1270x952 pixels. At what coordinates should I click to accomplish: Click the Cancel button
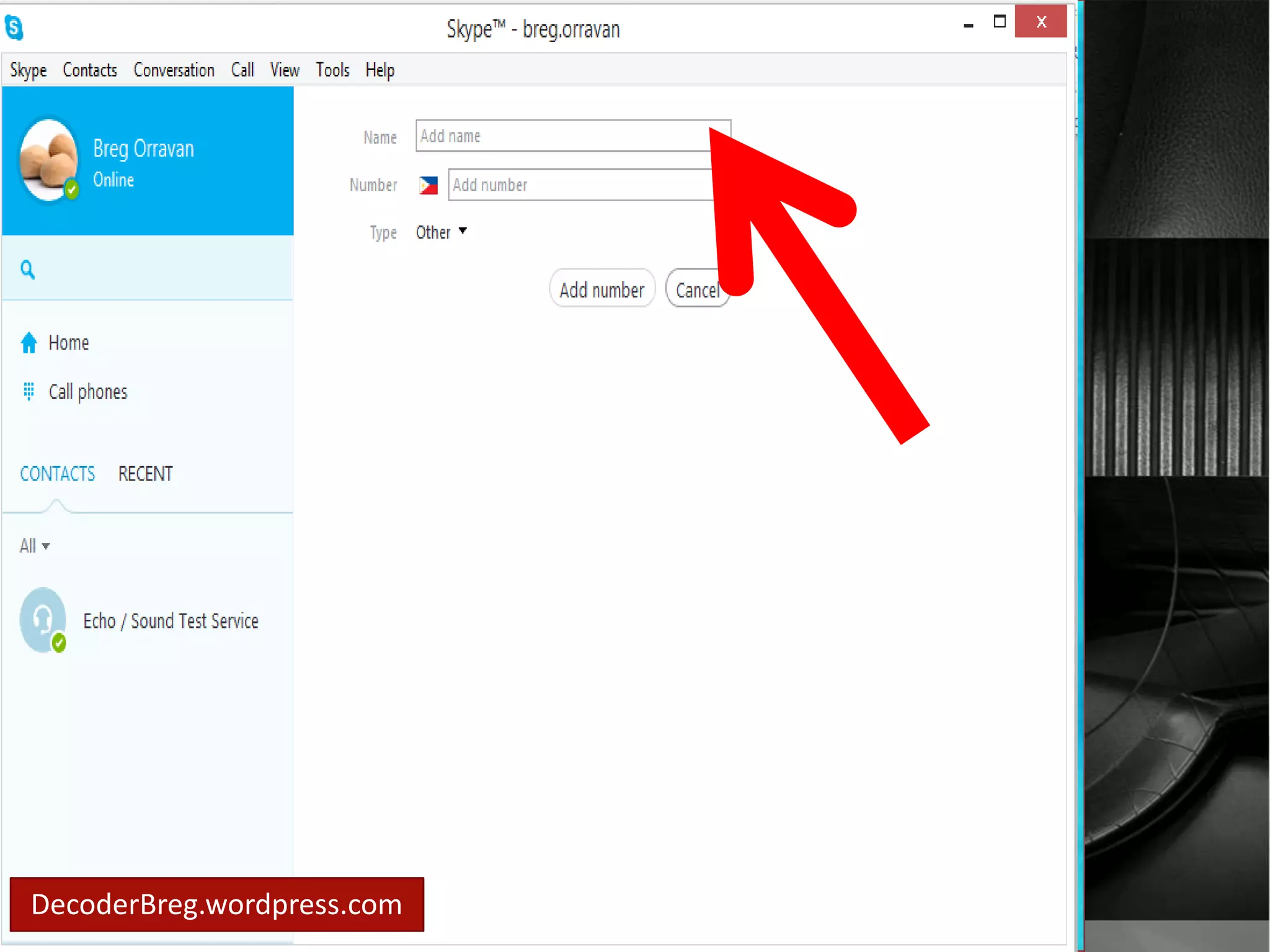pyautogui.click(x=698, y=288)
